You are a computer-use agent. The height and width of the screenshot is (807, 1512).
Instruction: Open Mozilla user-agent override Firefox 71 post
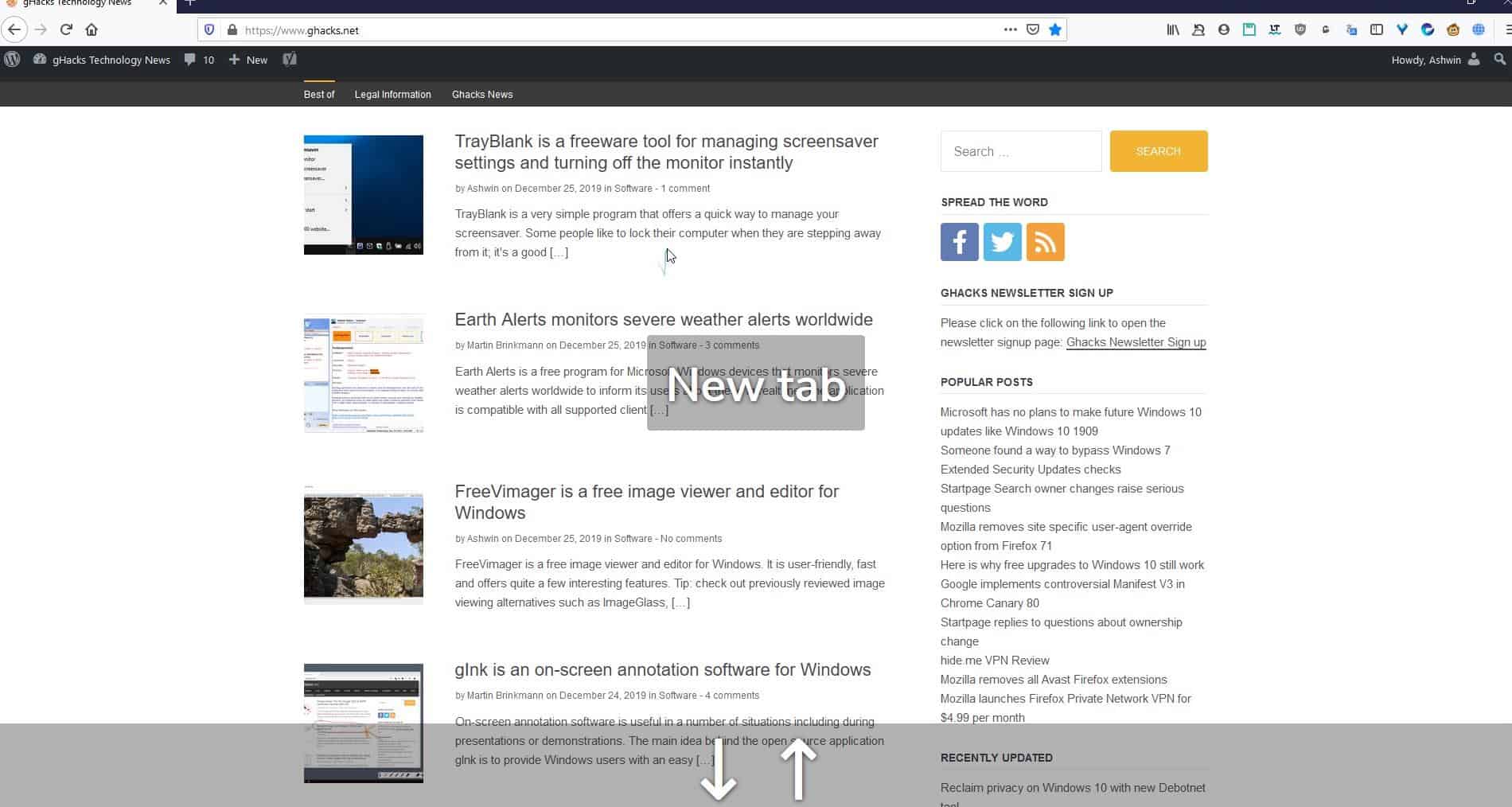(x=1066, y=536)
